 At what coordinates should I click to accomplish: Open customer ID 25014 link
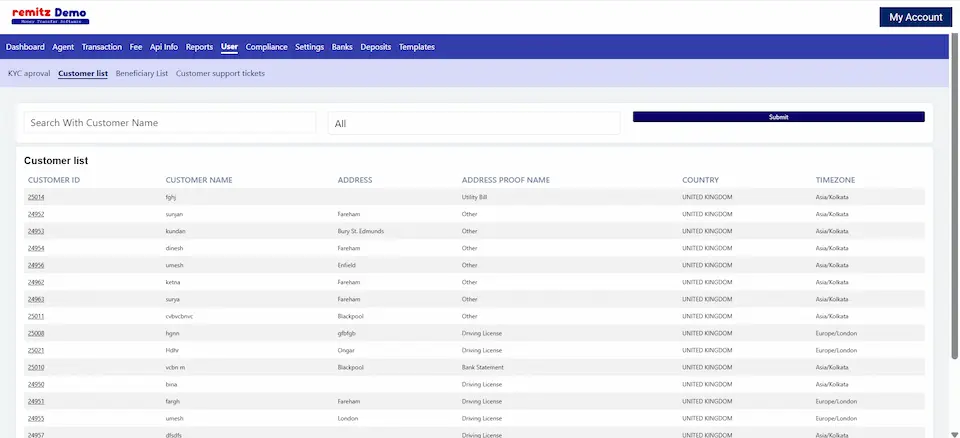tap(36, 198)
